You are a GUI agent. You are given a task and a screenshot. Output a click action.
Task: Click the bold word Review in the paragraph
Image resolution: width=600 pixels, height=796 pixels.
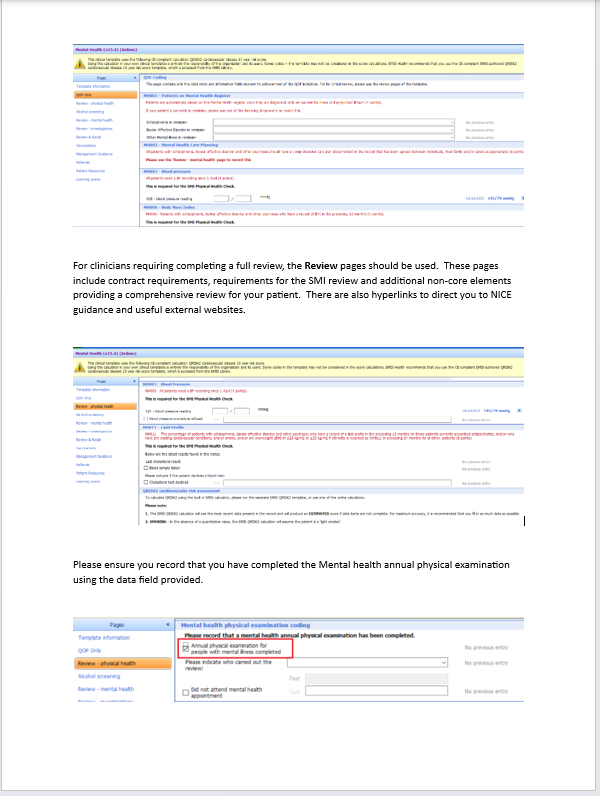tap(321, 266)
